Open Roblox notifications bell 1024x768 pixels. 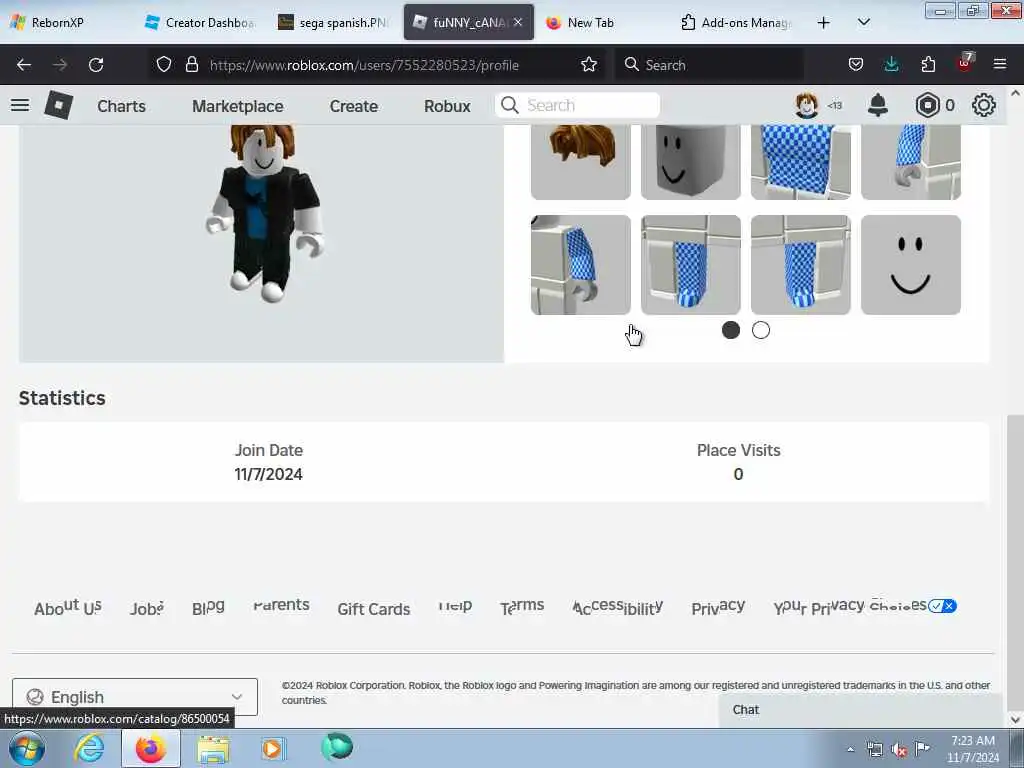pyautogui.click(x=878, y=105)
